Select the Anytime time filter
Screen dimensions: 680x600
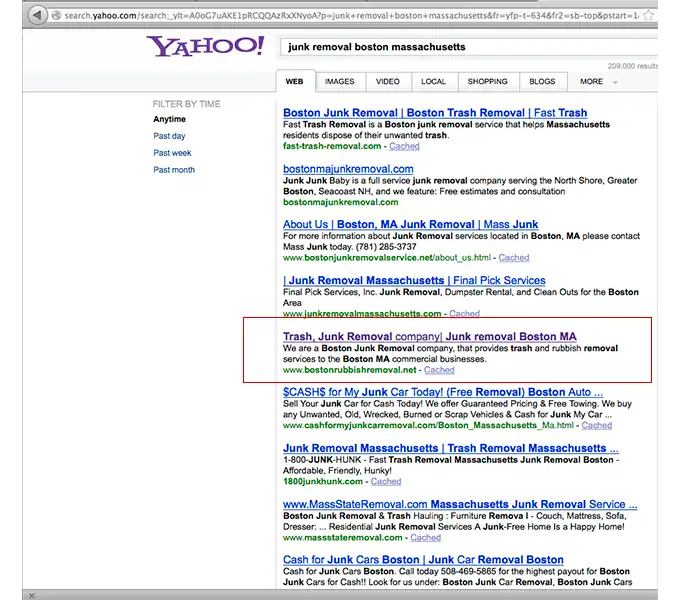click(x=169, y=119)
